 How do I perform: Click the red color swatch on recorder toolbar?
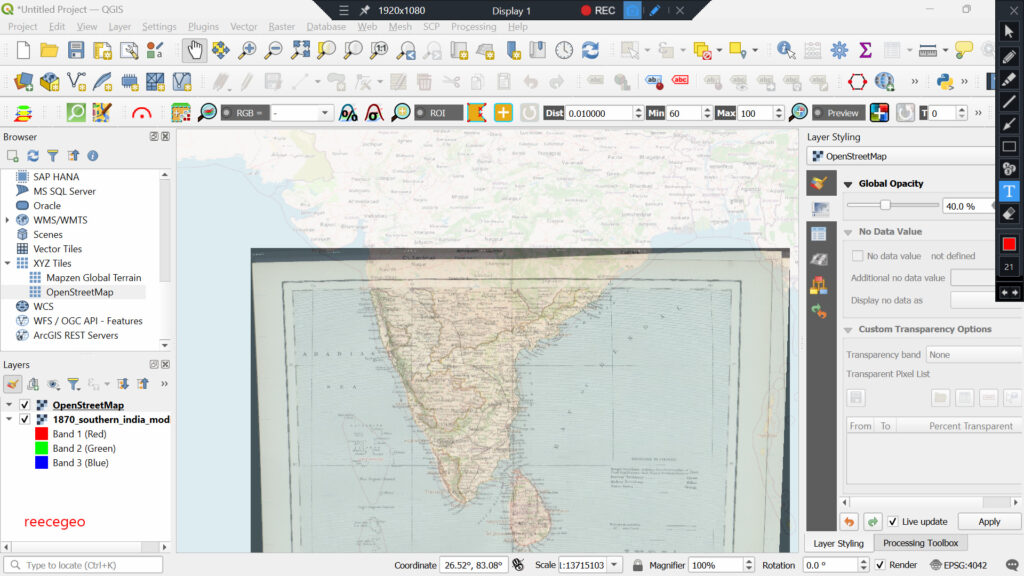click(x=1009, y=244)
